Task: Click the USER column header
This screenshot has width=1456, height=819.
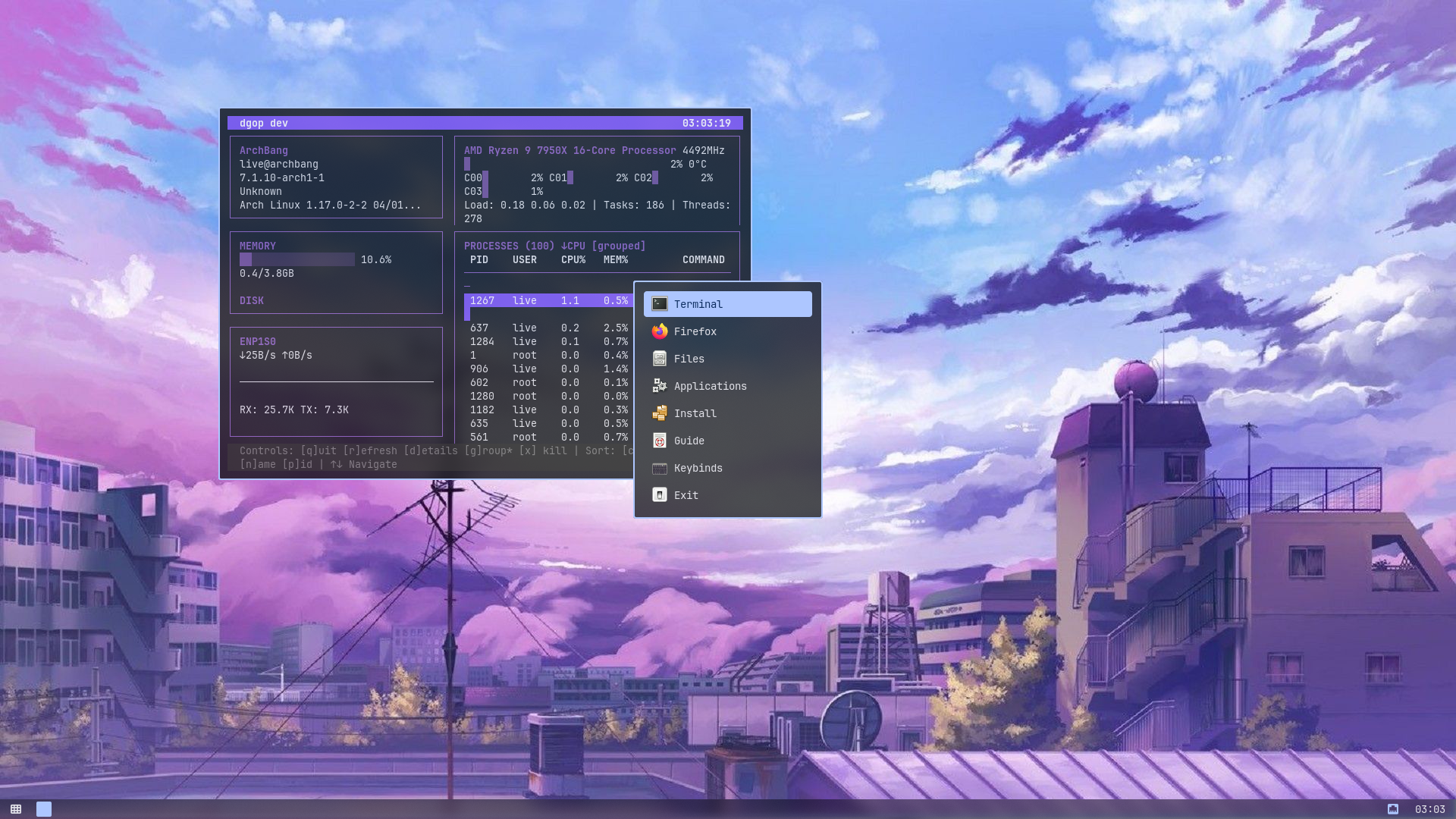Action: coord(525,259)
